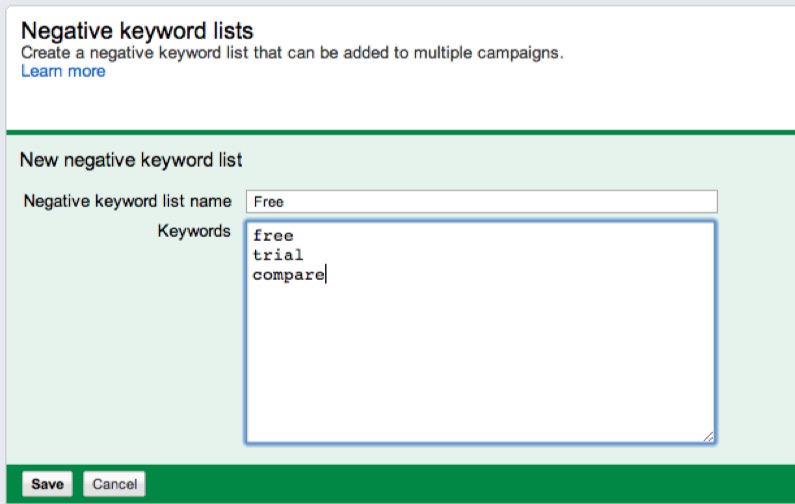Open the Learn more link

[63, 71]
